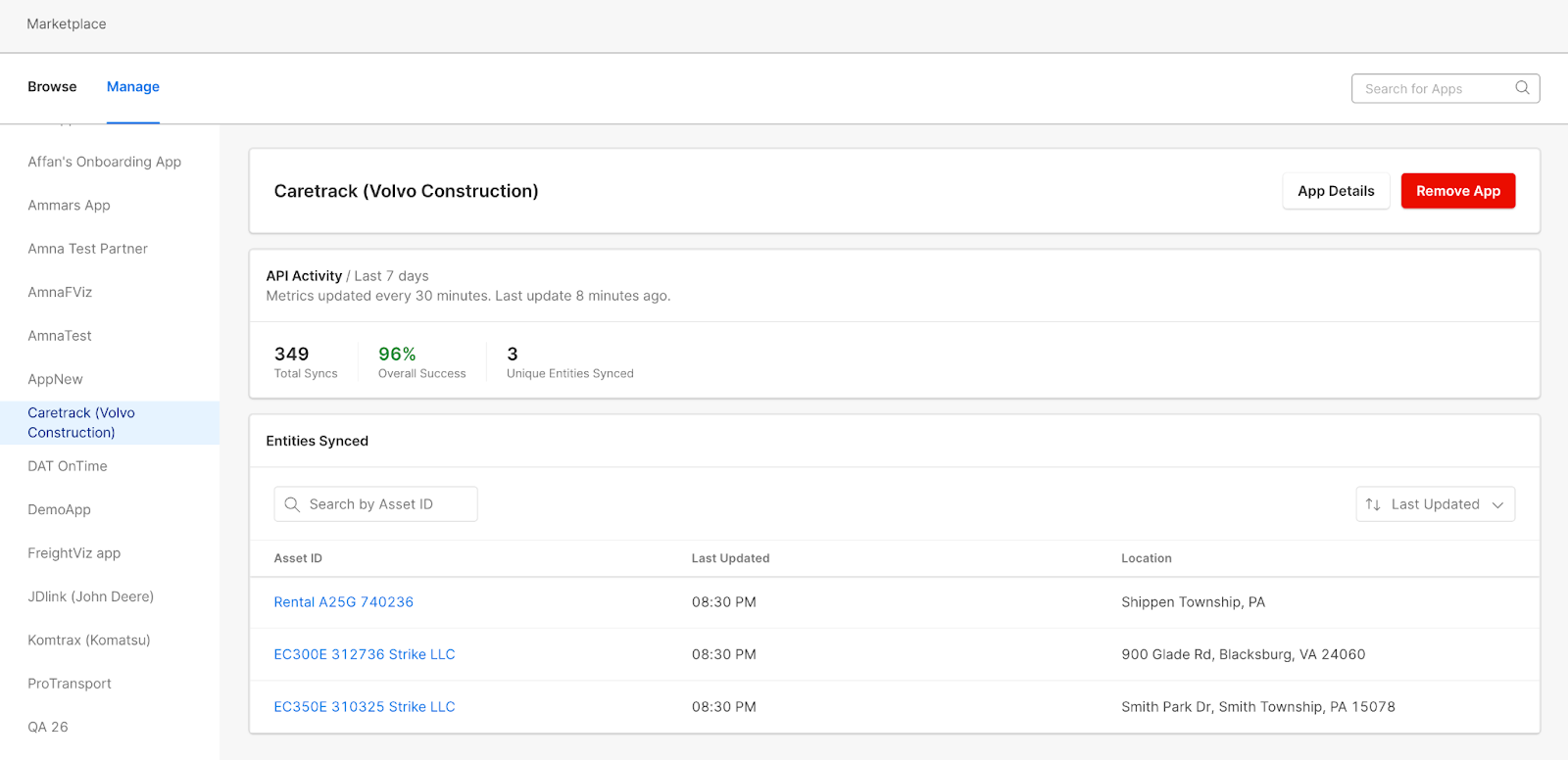Click the Amna Test Partner sidebar item

[x=88, y=249]
